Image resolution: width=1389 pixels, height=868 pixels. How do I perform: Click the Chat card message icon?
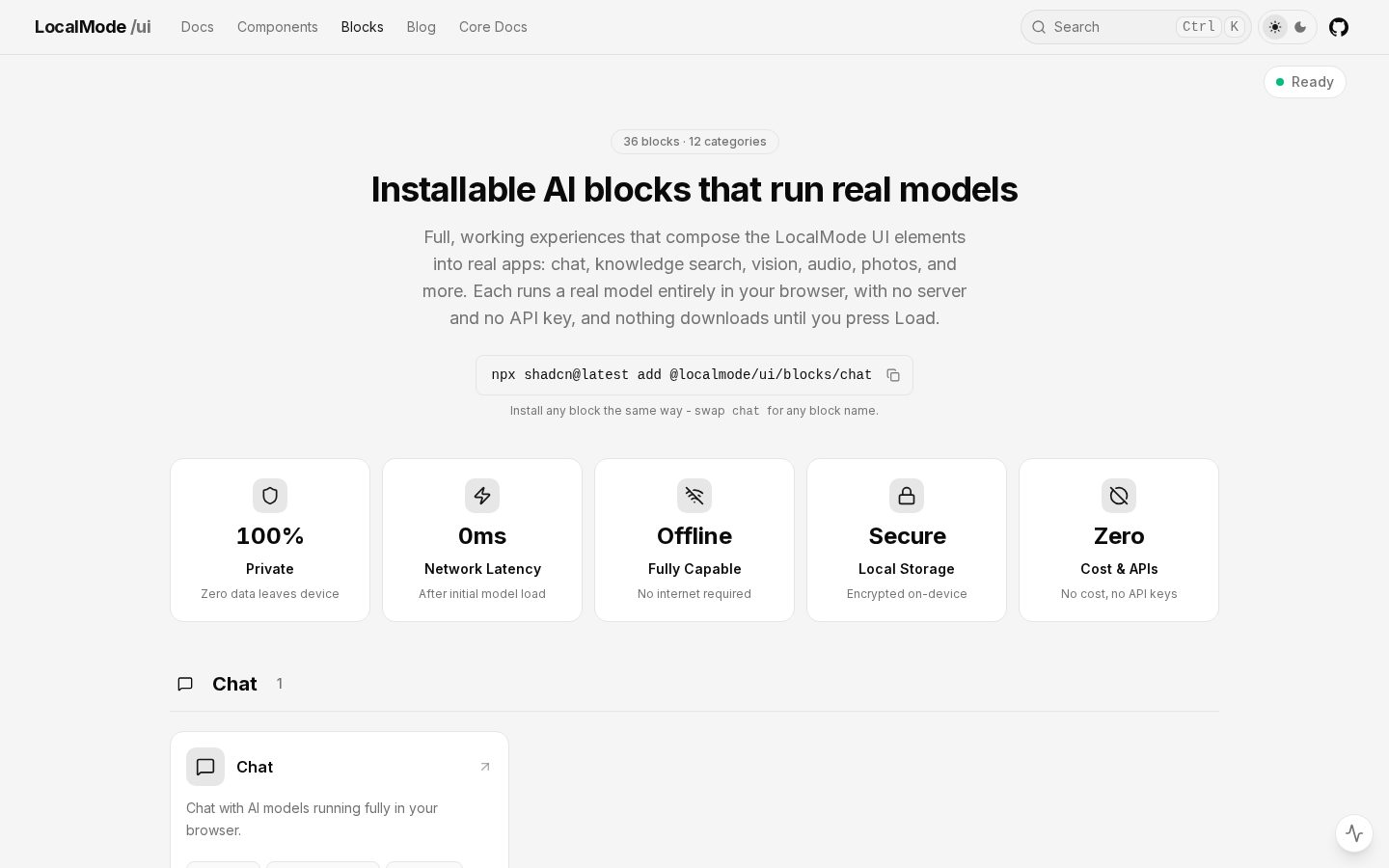205,767
